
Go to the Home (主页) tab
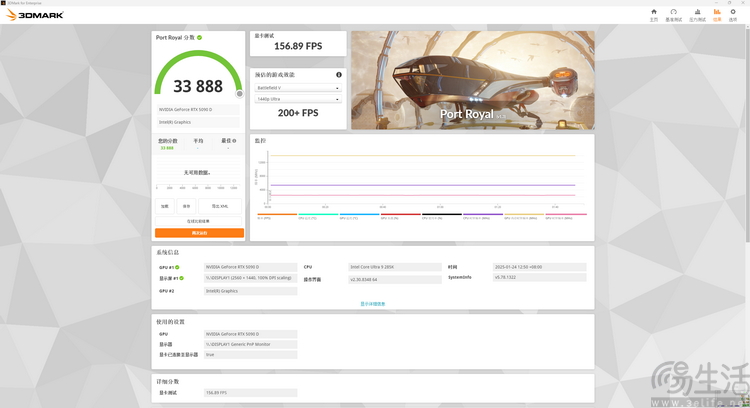pos(654,14)
